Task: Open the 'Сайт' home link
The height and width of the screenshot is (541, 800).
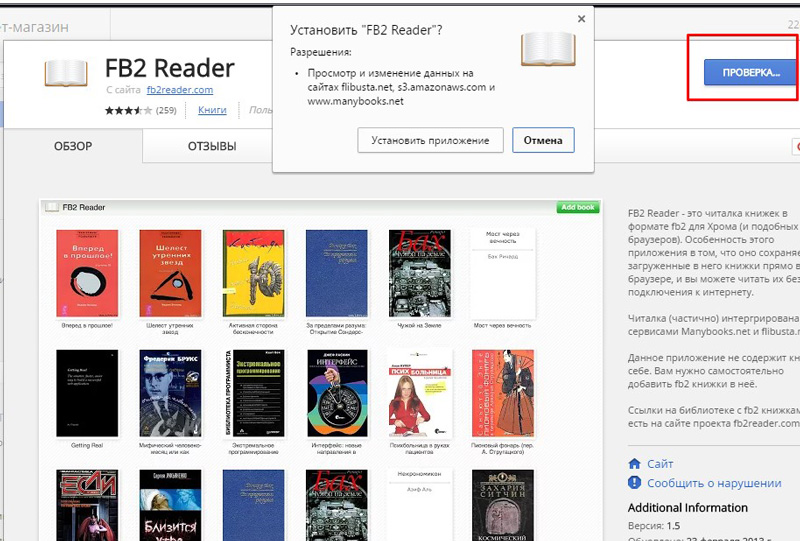Action: pyautogui.click(x=660, y=464)
